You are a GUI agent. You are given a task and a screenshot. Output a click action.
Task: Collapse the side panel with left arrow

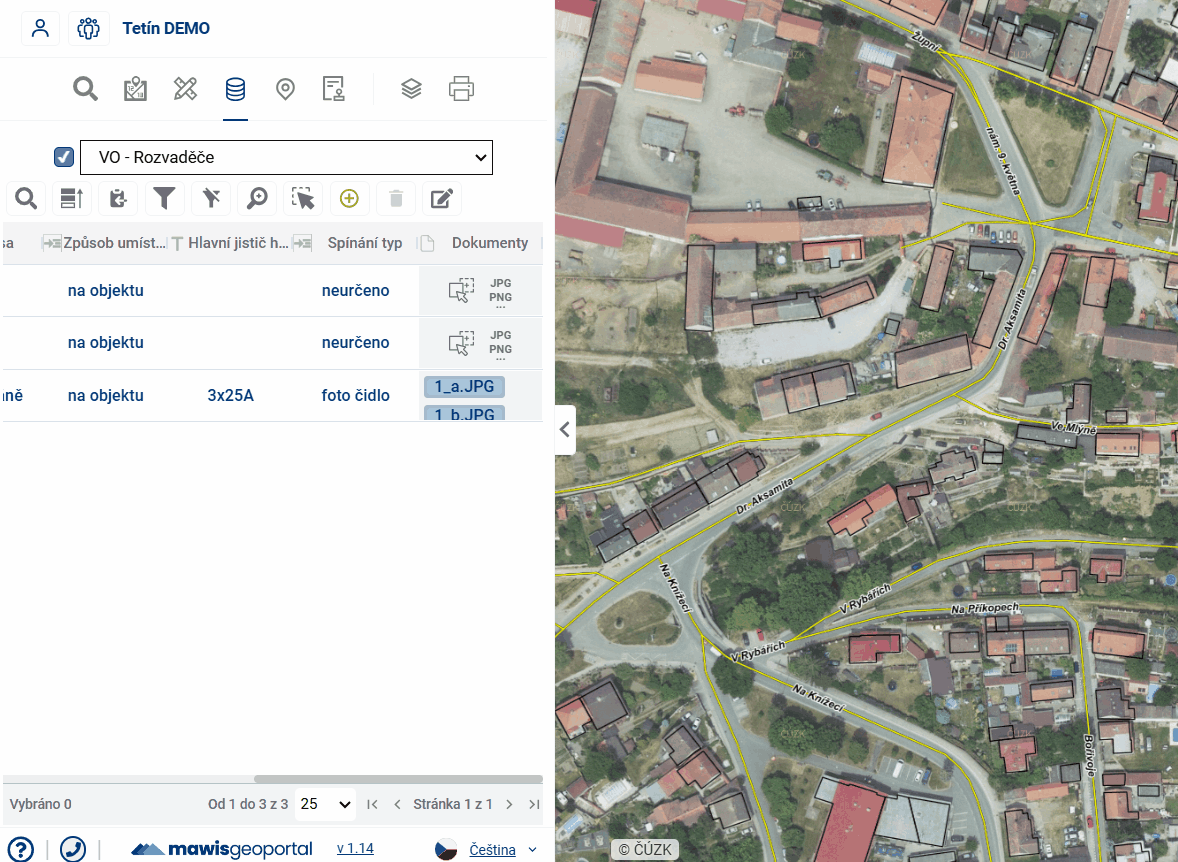coord(565,430)
